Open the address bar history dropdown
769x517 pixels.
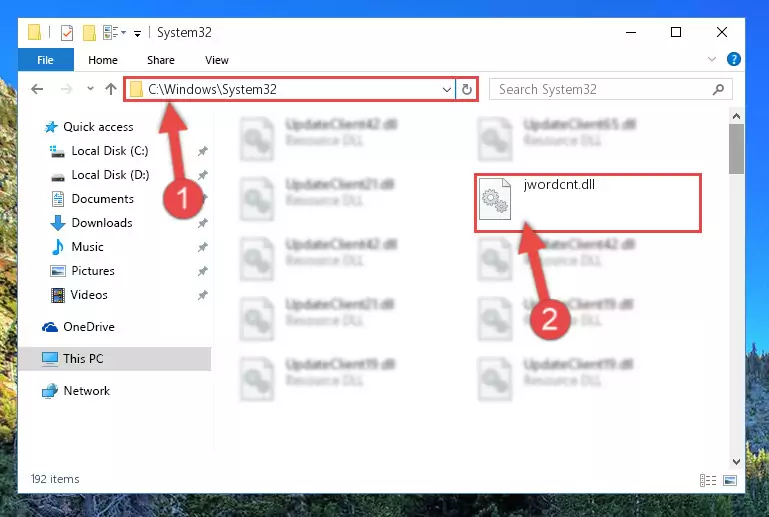tap(446, 90)
